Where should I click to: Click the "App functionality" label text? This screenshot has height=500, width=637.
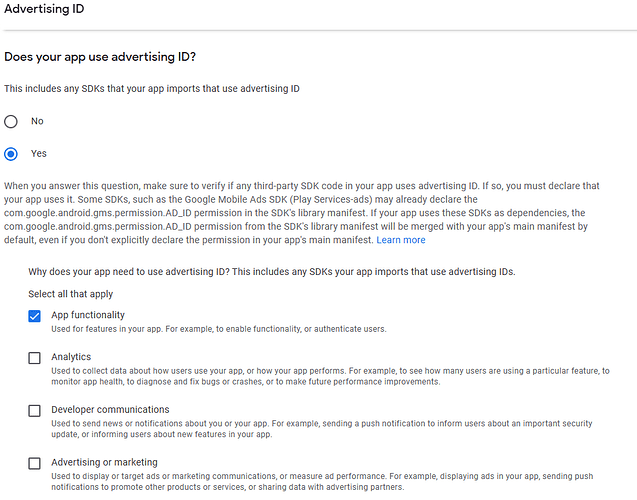click(88, 315)
